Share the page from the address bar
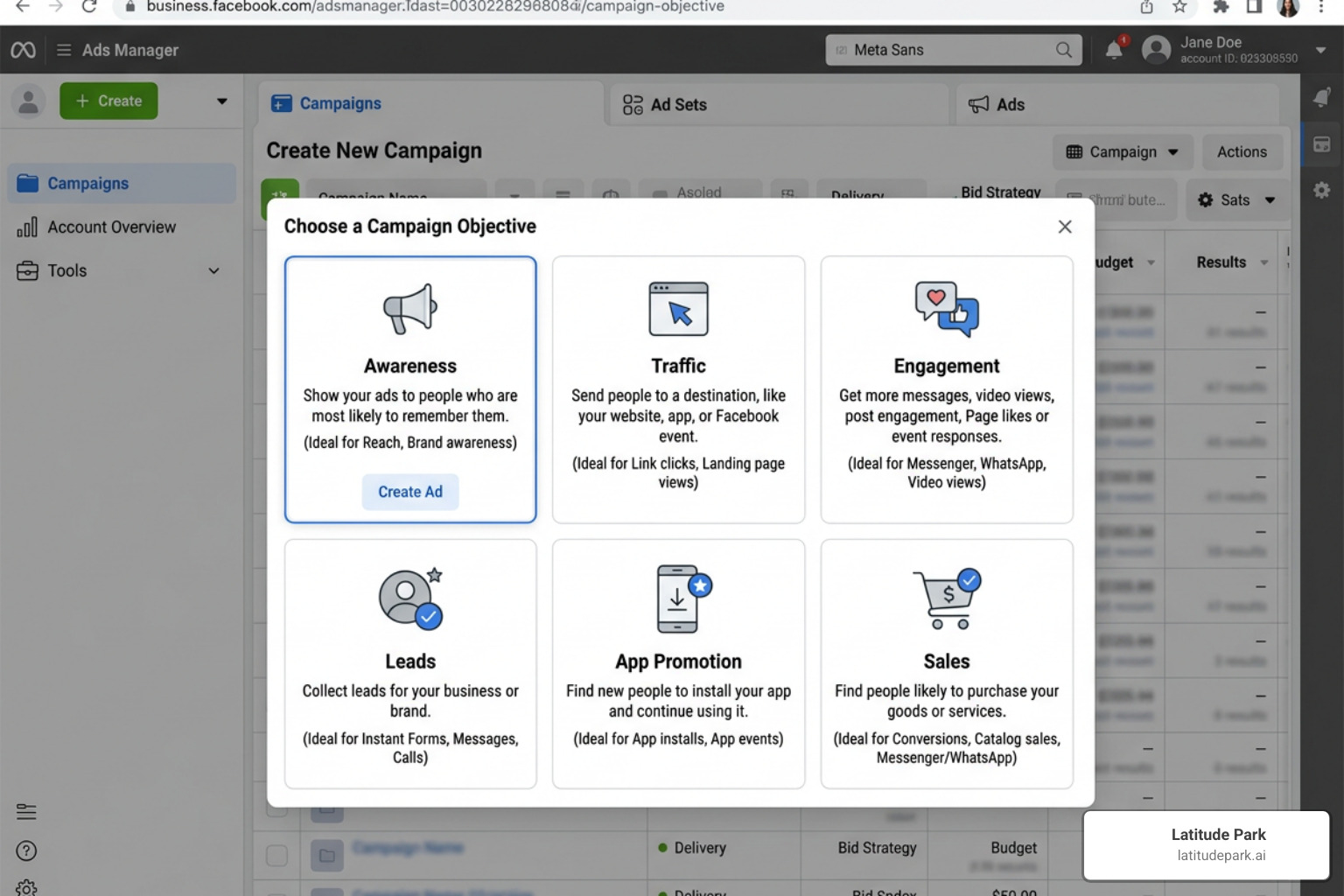Viewport: 1344px width, 896px height. (1146, 7)
